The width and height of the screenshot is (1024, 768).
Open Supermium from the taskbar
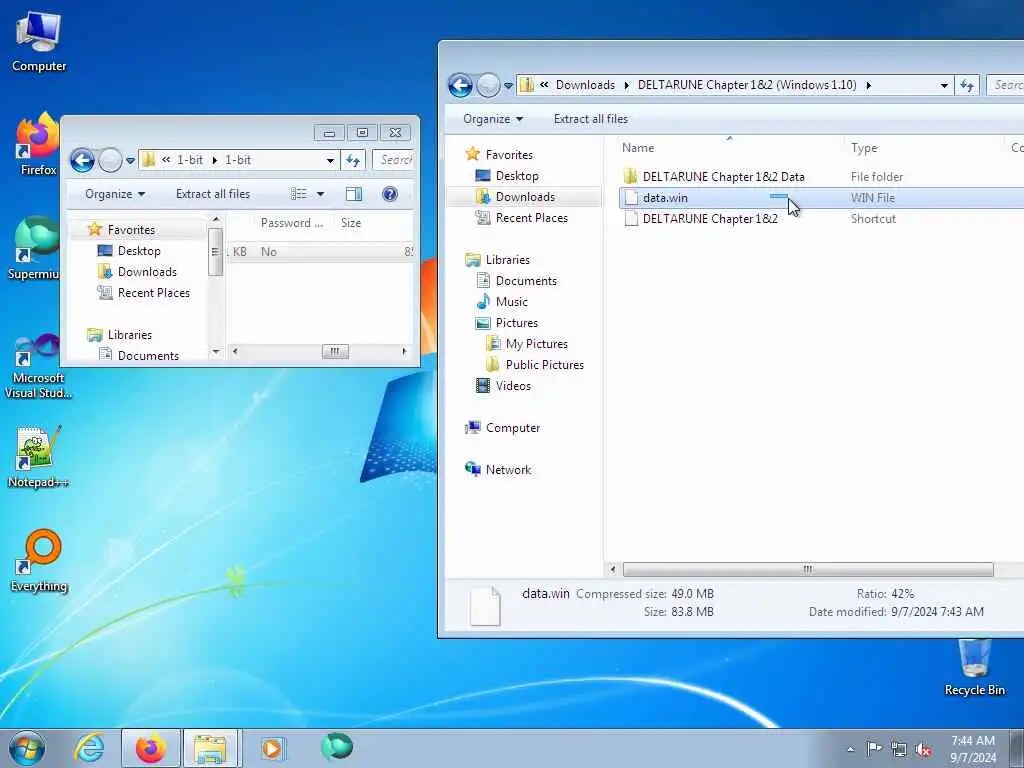click(x=337, y=747)
